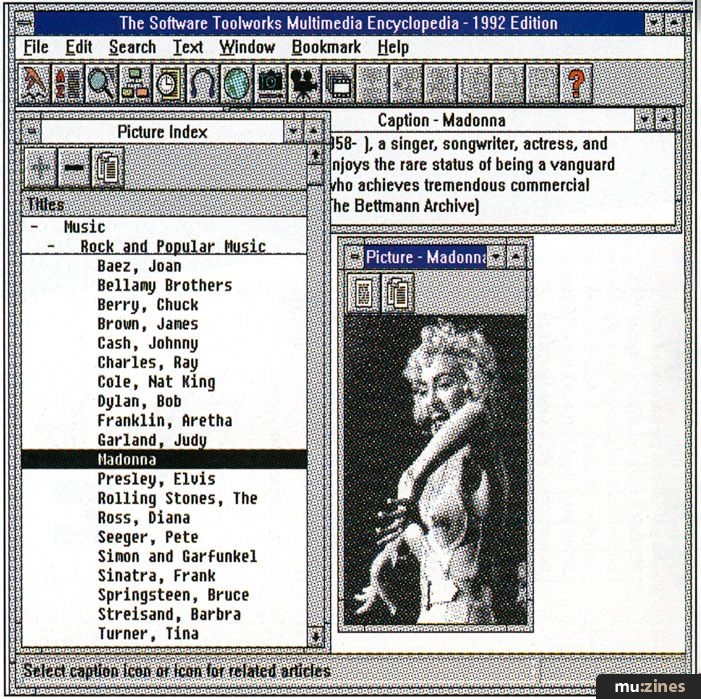This screenshot has width=701, height=699.
Task: Open the Edit menu
Action: [79, 47]
